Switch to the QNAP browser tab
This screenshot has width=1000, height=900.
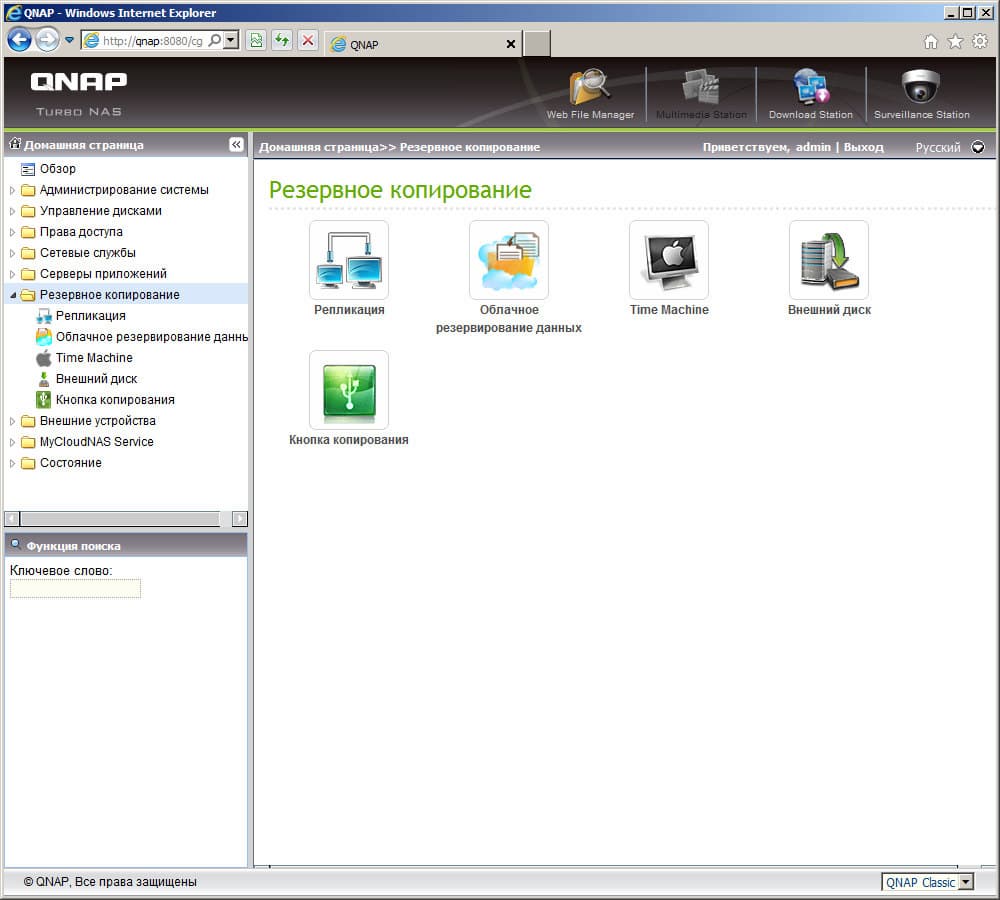420,44
